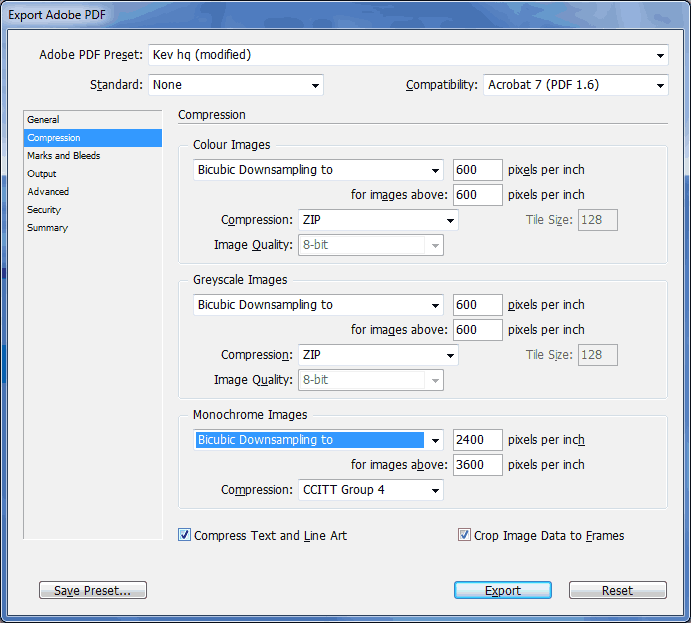Open Colour Images Image Quality dropdown
Image resolution: width=691 pixels, height=623 pixels.
371,245
